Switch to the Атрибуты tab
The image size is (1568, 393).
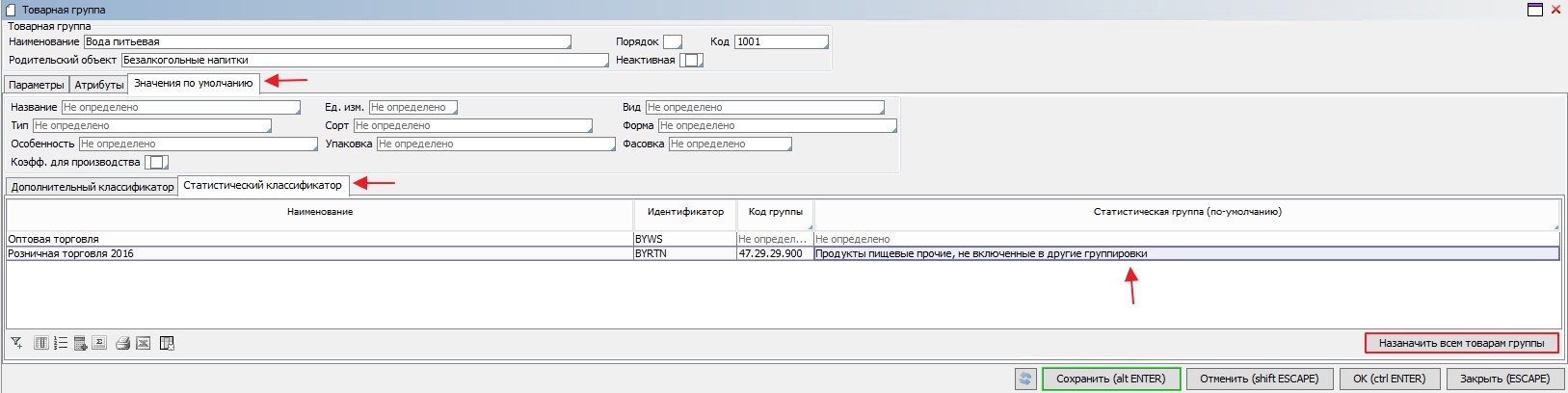(99, 85)
